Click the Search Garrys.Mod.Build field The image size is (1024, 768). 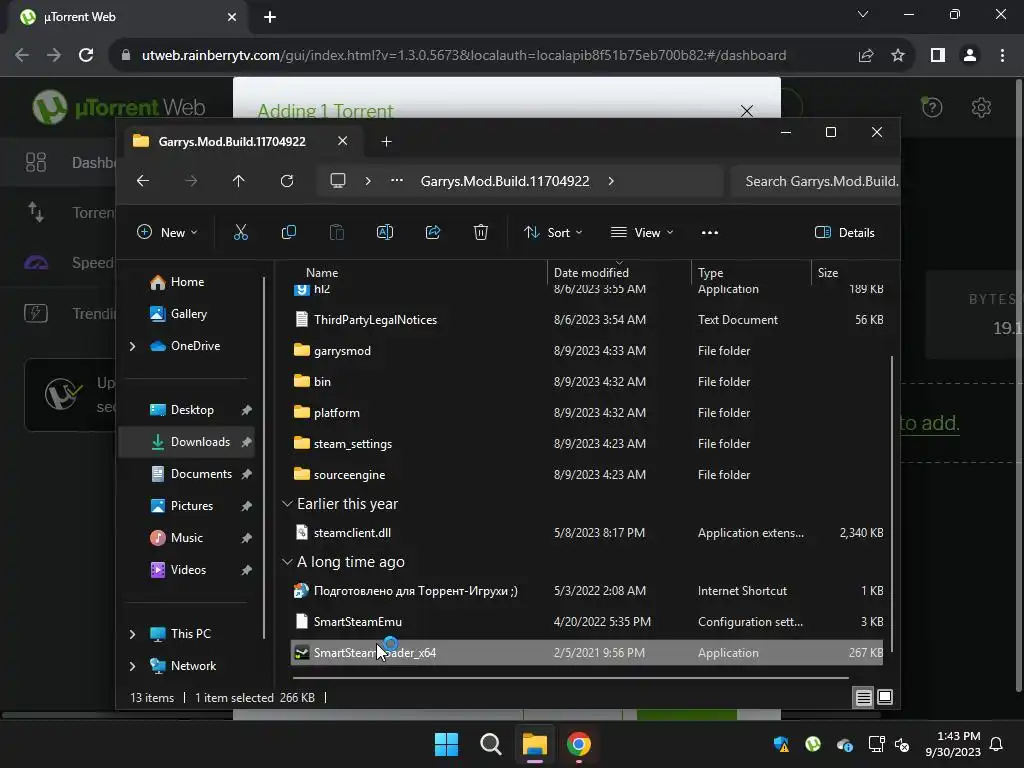pos(815,181)
